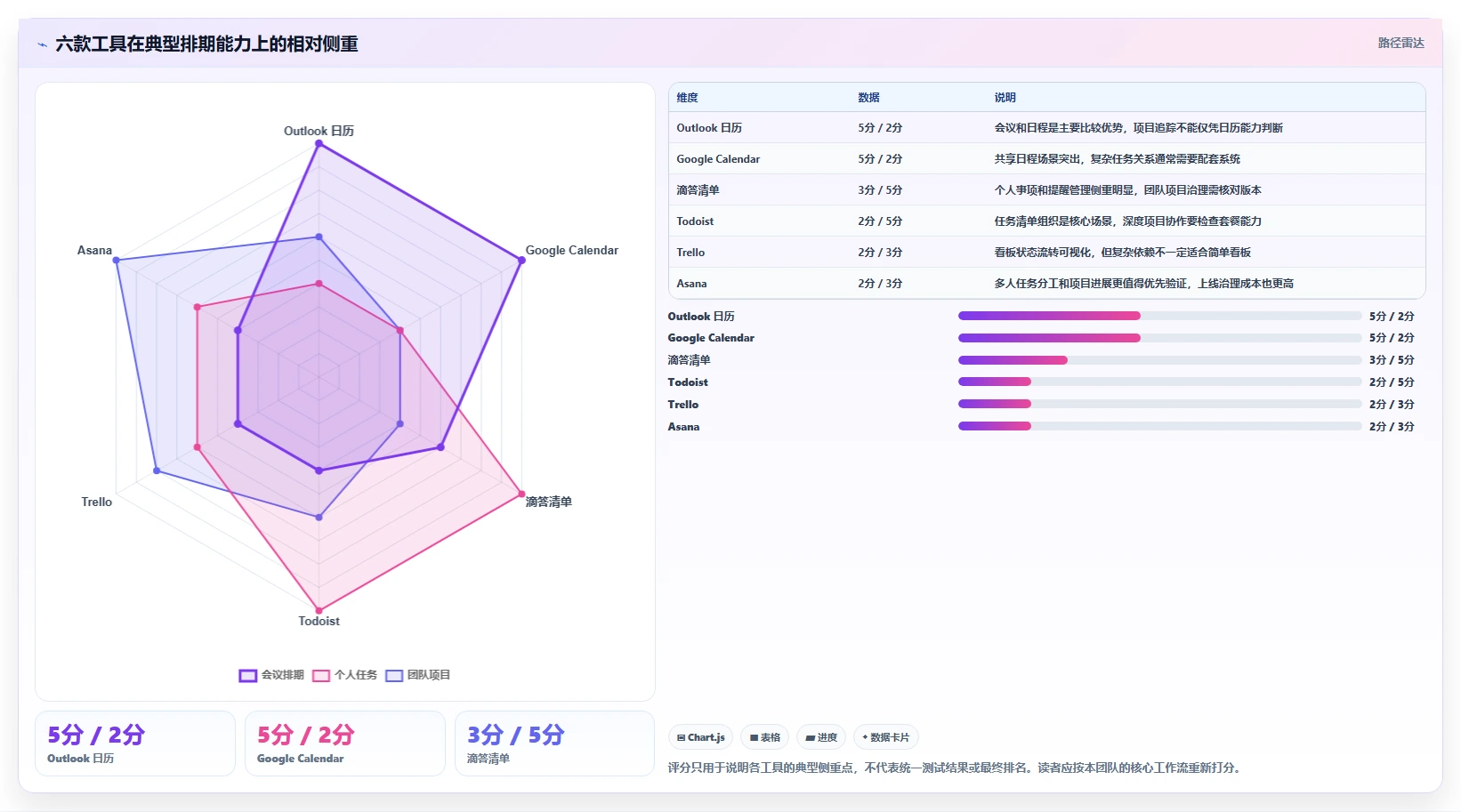Toggle the 个人任务 legend swatch
This screenshot has height=812, width=1461.
321,675
